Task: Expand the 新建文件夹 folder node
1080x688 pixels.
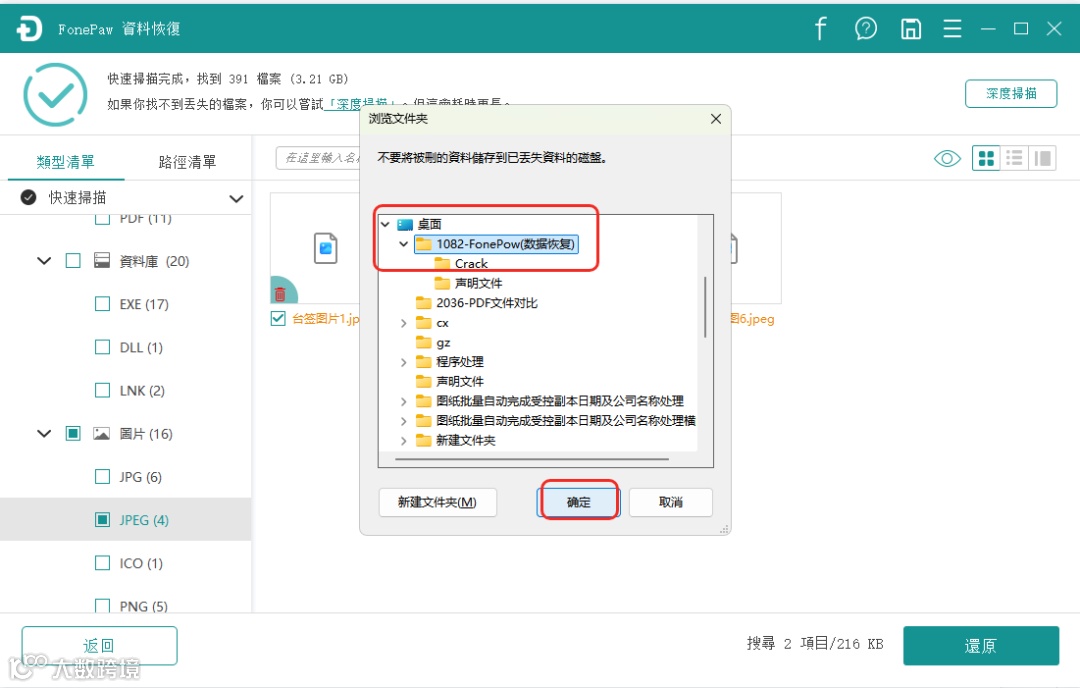Action: [404, 440]
